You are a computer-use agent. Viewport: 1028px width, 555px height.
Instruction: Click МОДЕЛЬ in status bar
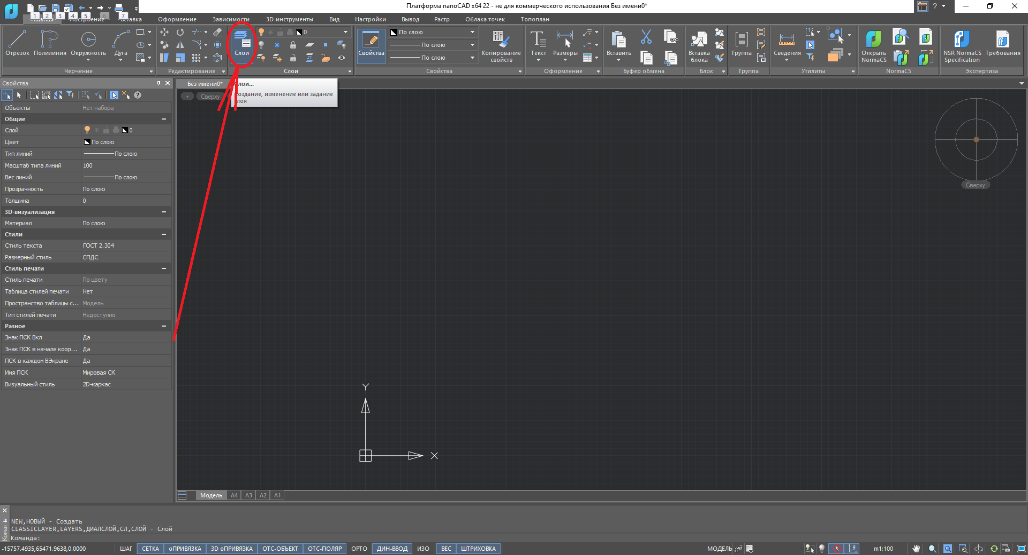pyautogui.click(x=720, y=548)
